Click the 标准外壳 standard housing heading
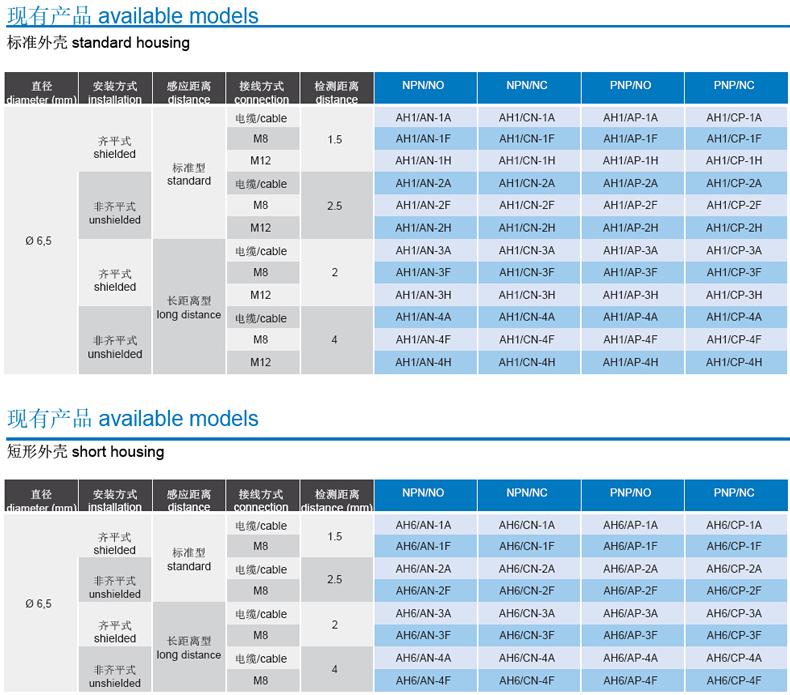The height and width of the screenshot is (695, 790). pos(98,43)
